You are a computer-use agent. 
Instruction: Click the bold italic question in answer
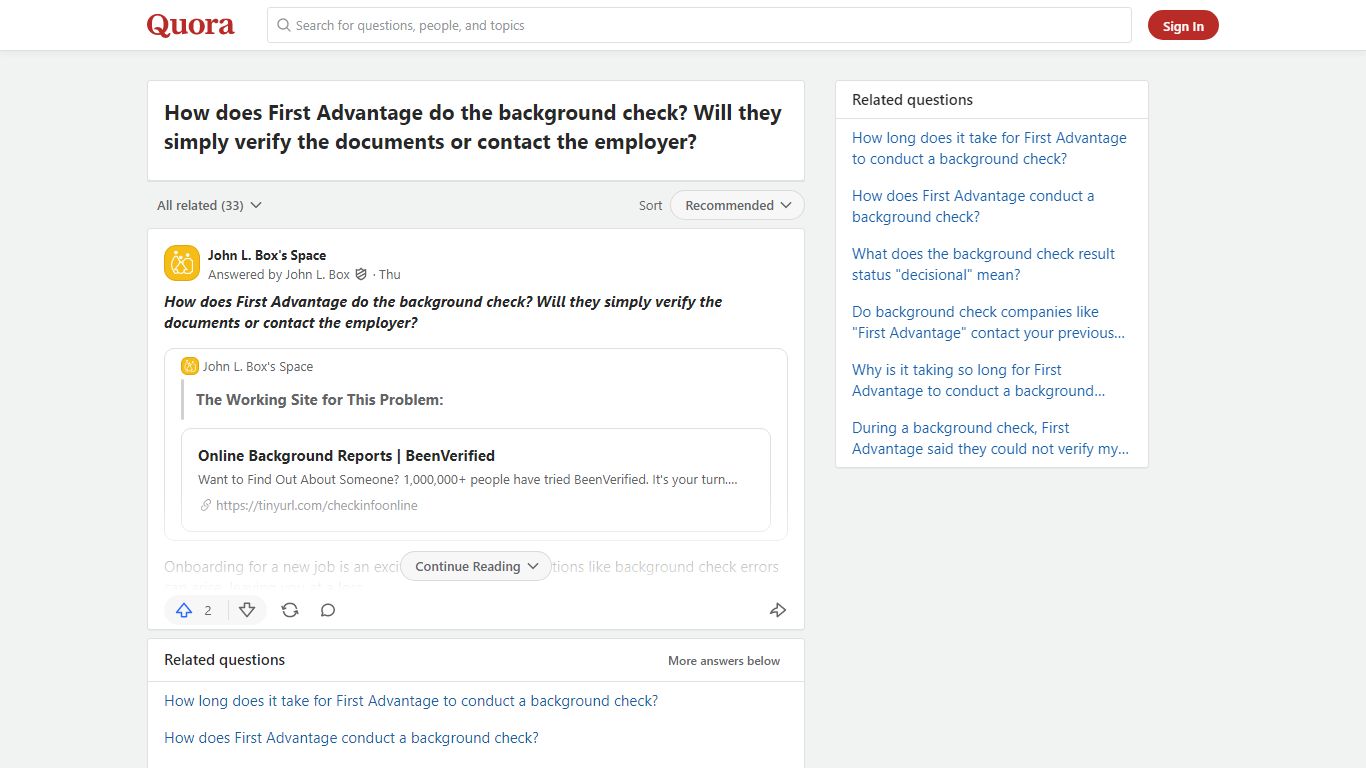443,312
